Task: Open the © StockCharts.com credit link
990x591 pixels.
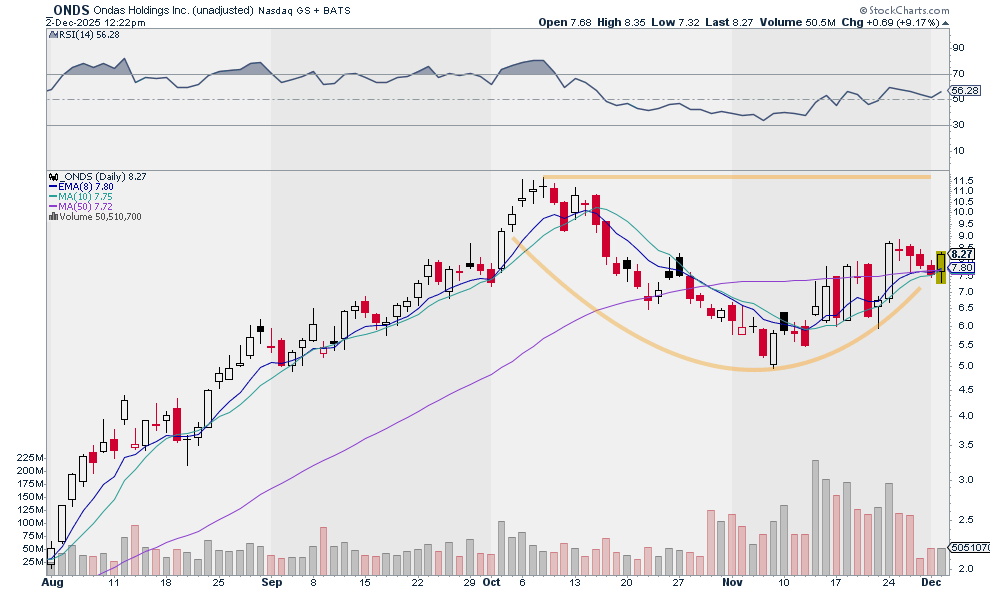Action: pos(904,10)
